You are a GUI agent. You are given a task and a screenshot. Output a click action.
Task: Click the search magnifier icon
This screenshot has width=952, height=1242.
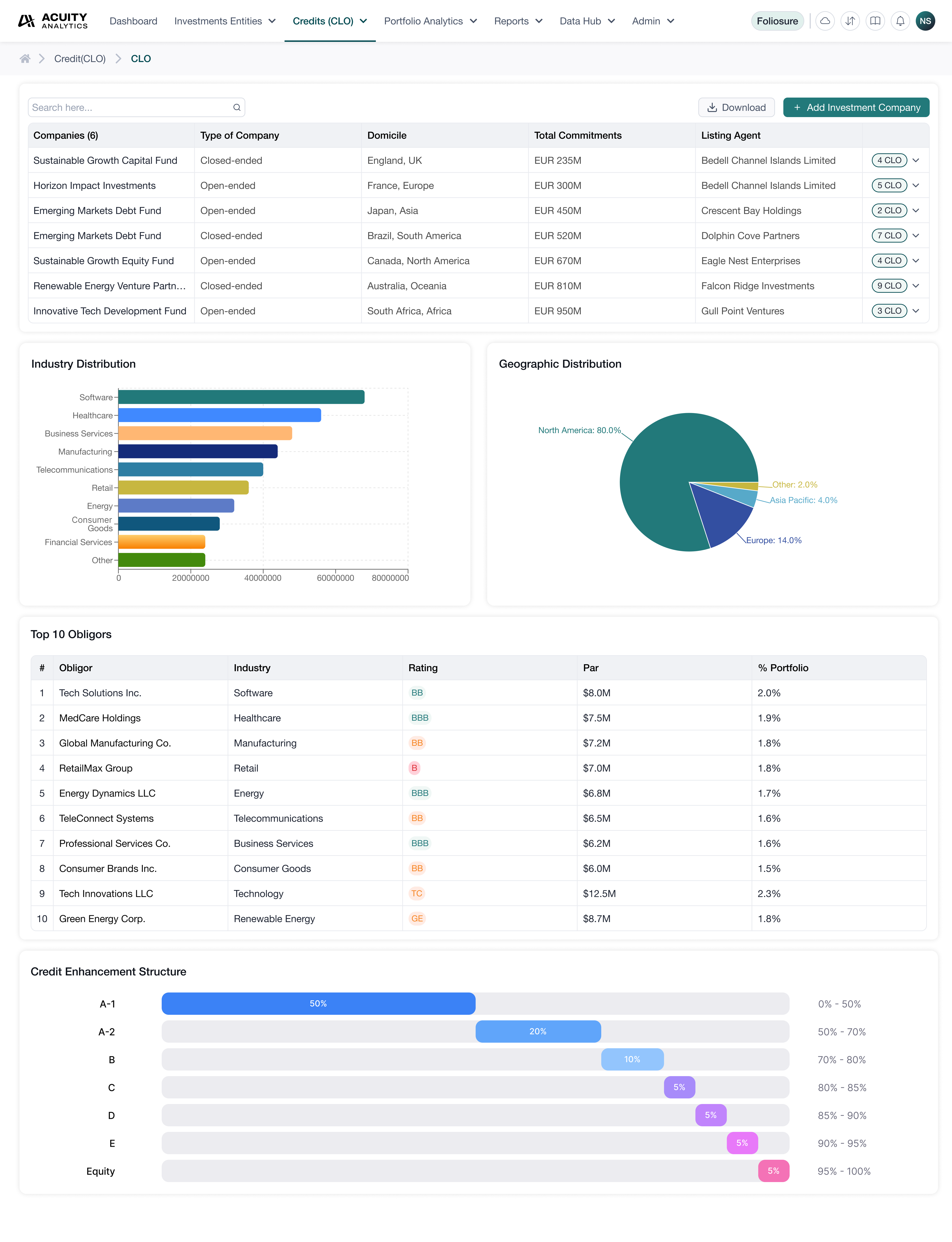click(237, 107)
